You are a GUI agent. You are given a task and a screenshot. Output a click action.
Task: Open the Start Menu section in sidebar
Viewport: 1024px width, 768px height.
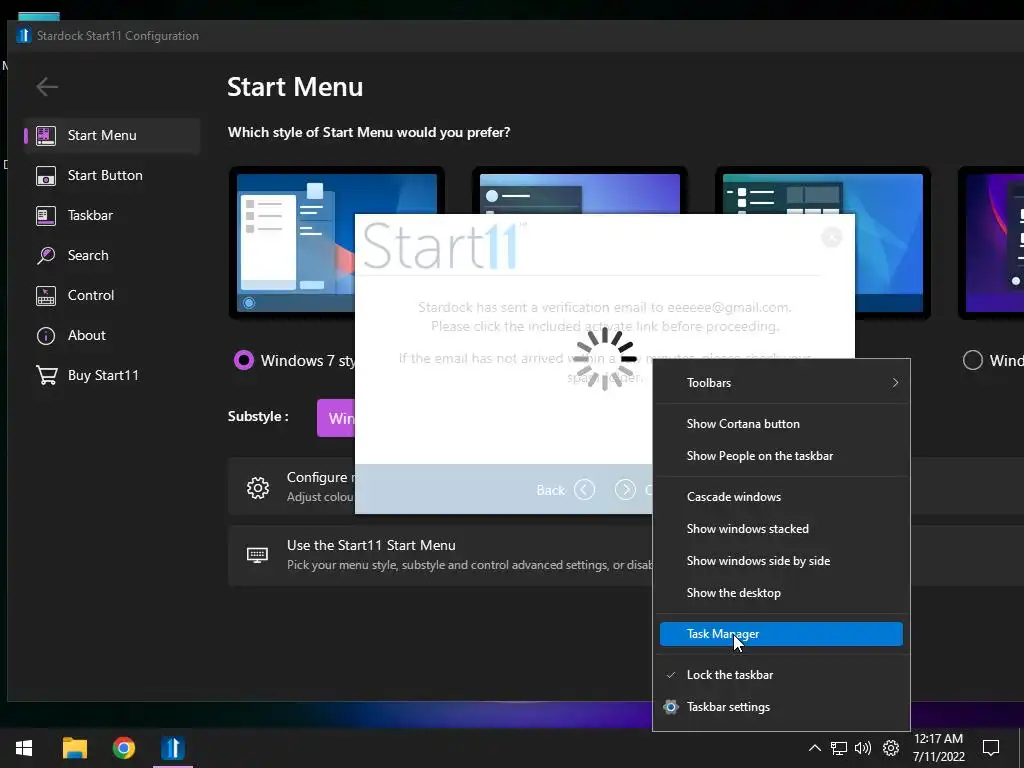click(x=112, y=135)
